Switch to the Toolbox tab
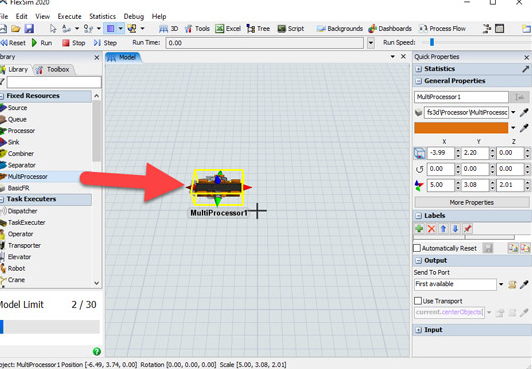The height and width of the screenshot is (369, 532). coord(54,70)
